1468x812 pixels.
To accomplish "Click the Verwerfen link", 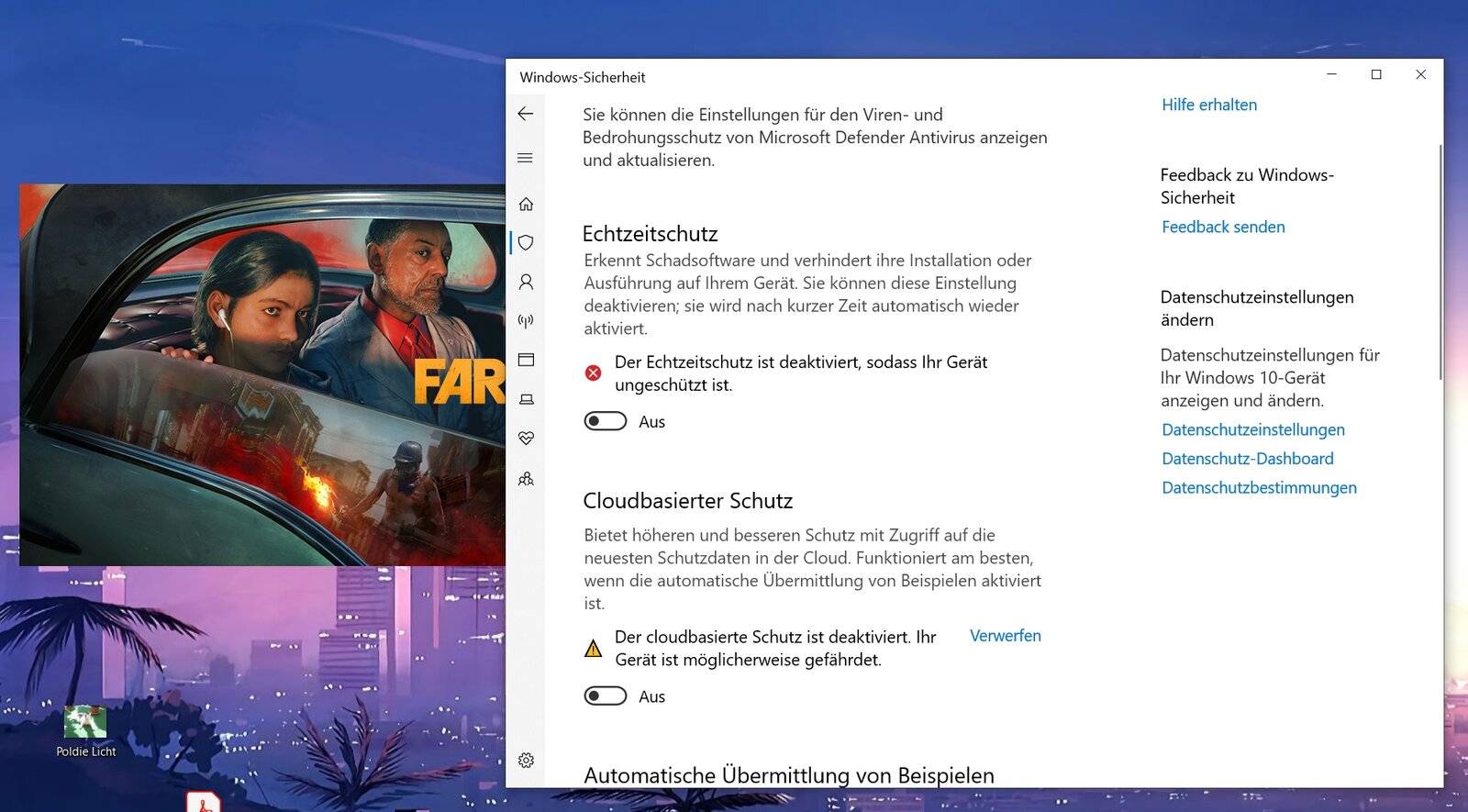I will coord(1006,636).
